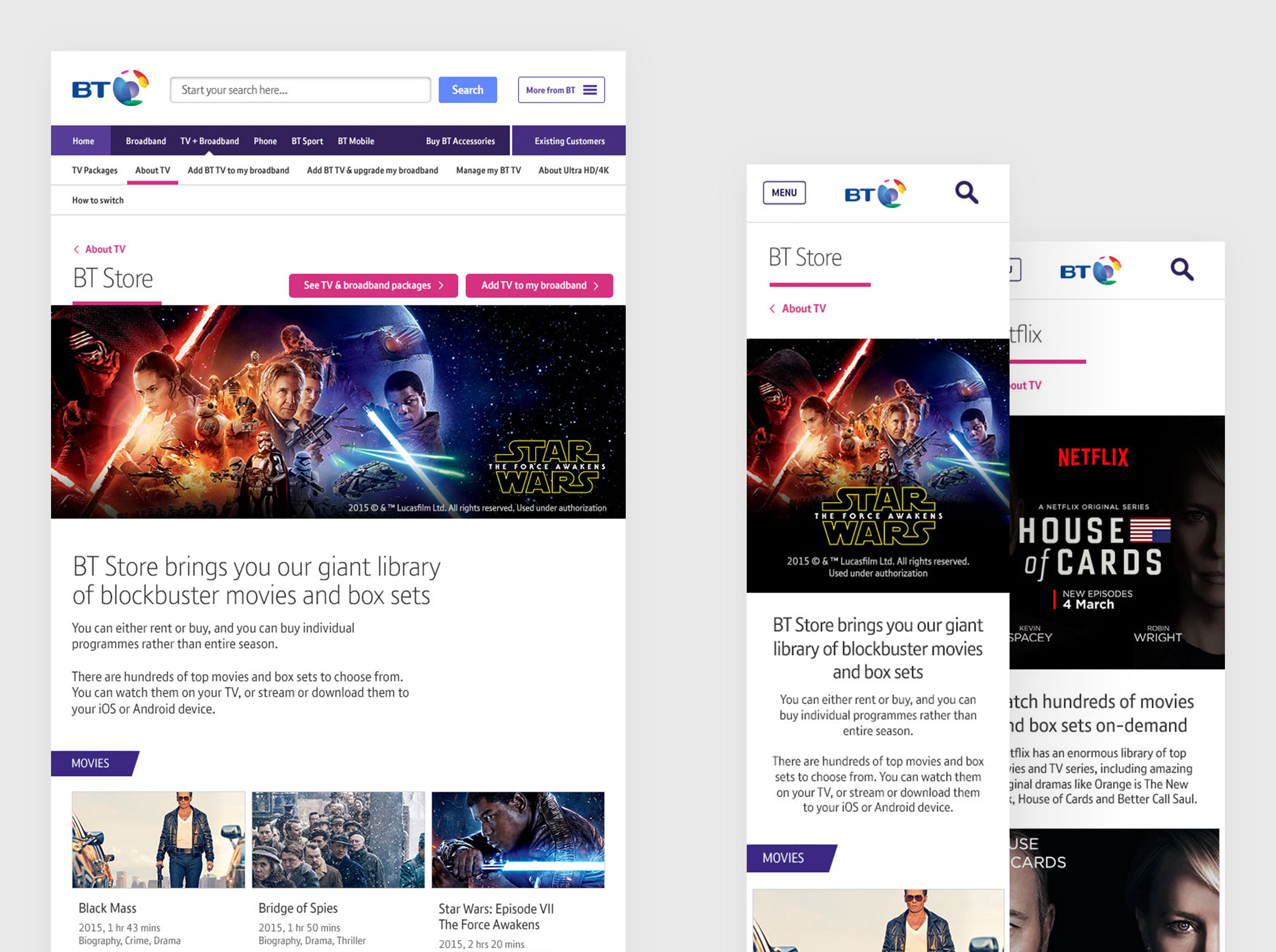Click 'See TV & broadband packages' button
This screenshot has width=1276, height=952.
pos(373,285)
